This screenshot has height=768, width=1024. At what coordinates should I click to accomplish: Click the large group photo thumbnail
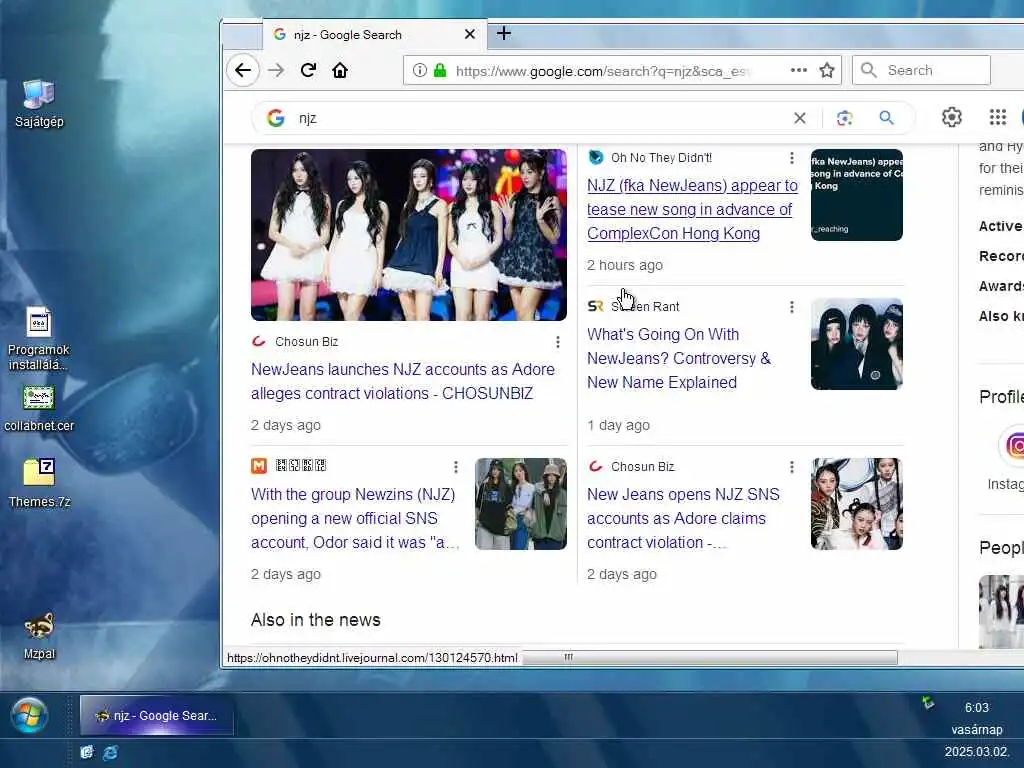[409, 235]
